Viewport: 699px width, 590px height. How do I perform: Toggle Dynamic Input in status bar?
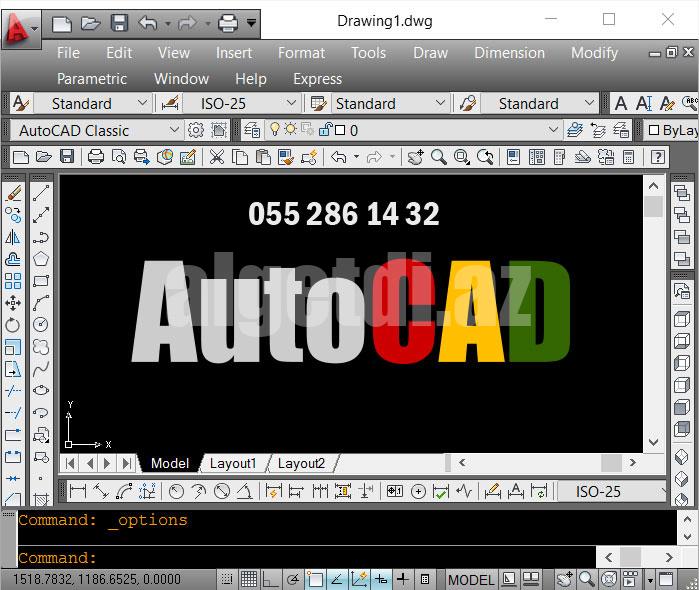coord(381,579)
